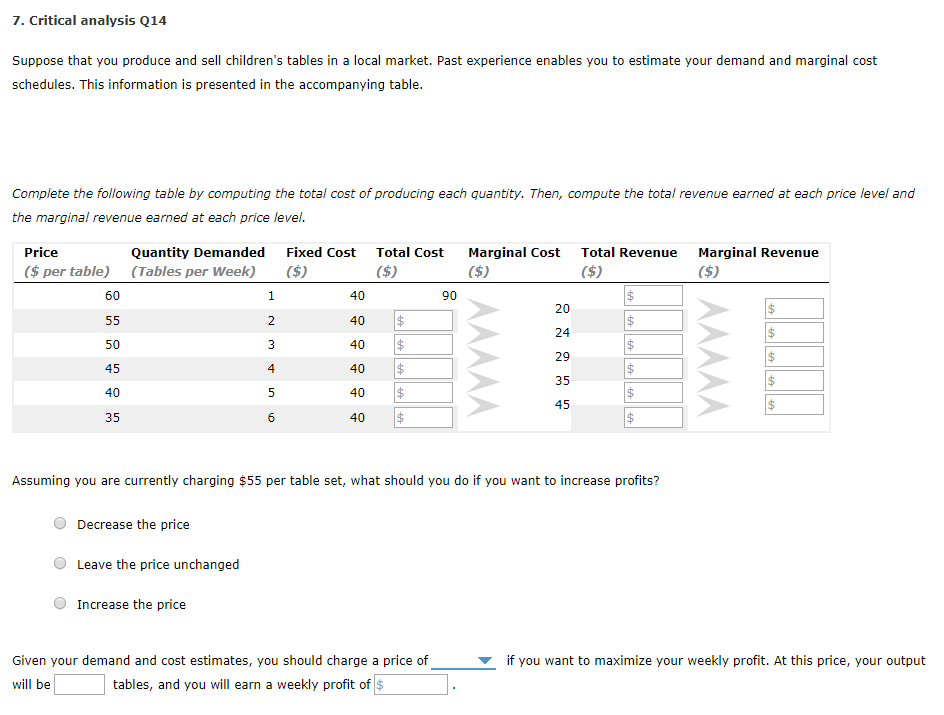Select the "Leave the price unchanged" option
The image size is (944, 715).
(59, 562)
